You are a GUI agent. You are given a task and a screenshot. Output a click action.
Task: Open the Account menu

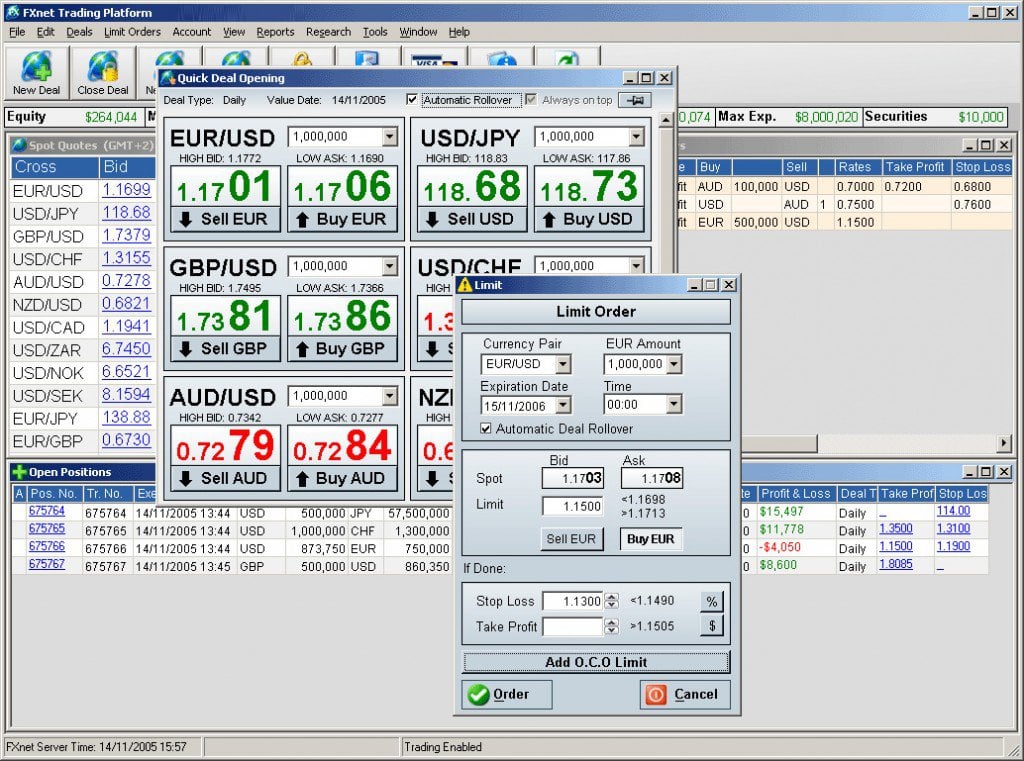pyautogui.click(x=191, y=32)
